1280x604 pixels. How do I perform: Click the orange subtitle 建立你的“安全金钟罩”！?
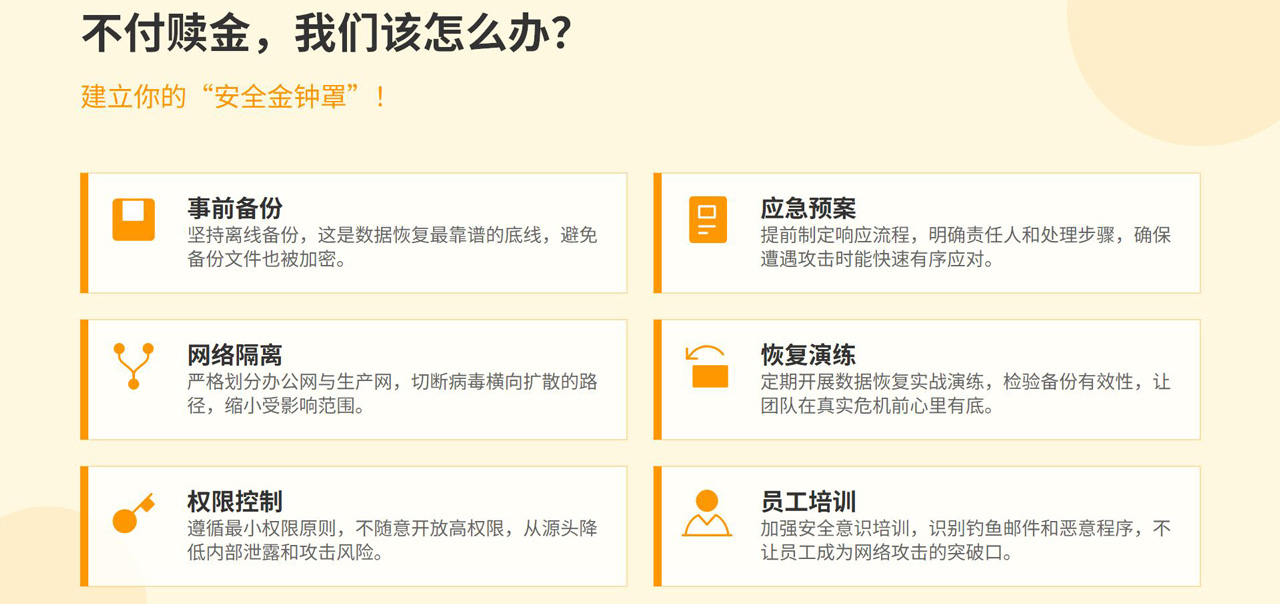234,97
